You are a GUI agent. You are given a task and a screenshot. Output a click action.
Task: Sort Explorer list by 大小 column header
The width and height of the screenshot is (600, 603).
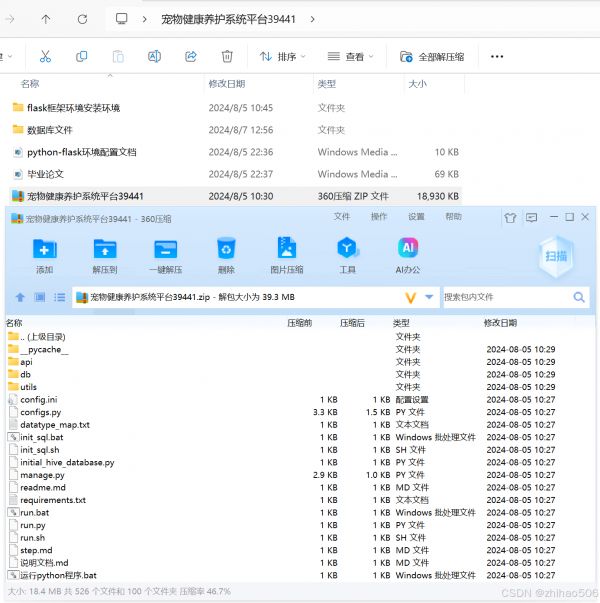417,84
